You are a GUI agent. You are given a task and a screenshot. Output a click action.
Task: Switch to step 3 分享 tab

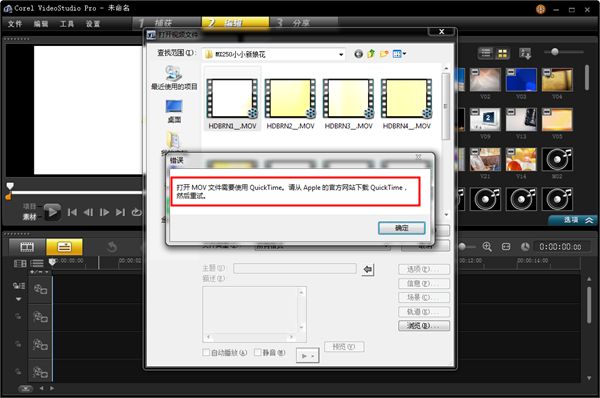303,23
